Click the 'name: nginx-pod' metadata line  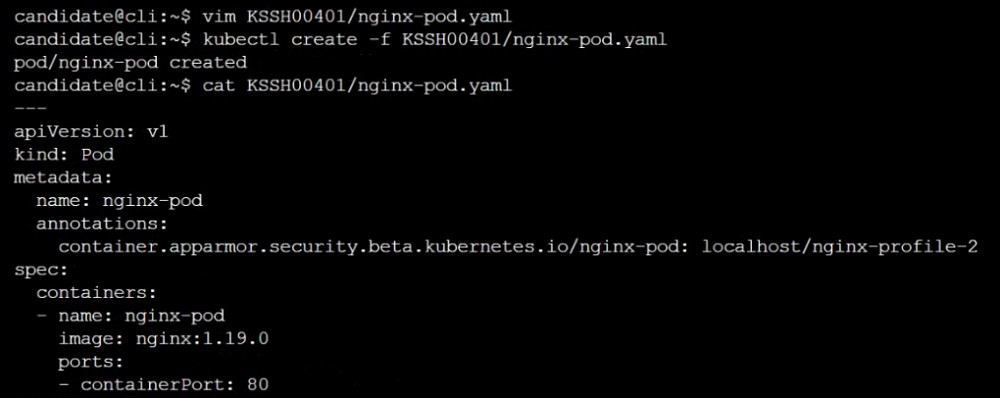click(119, 201)
